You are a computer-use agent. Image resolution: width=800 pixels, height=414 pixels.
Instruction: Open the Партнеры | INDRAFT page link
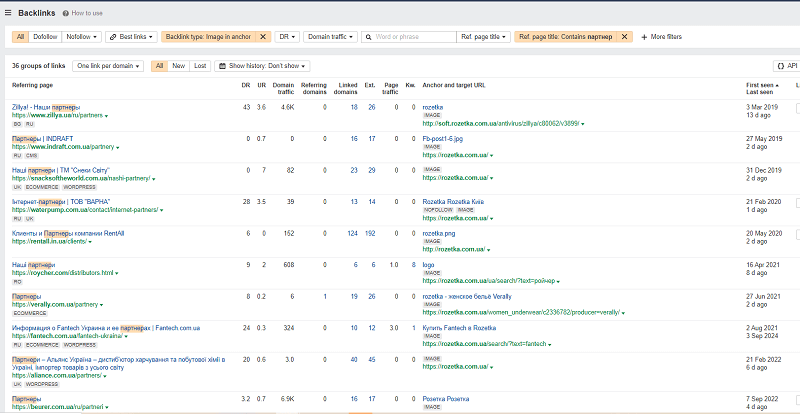[42, 139]
